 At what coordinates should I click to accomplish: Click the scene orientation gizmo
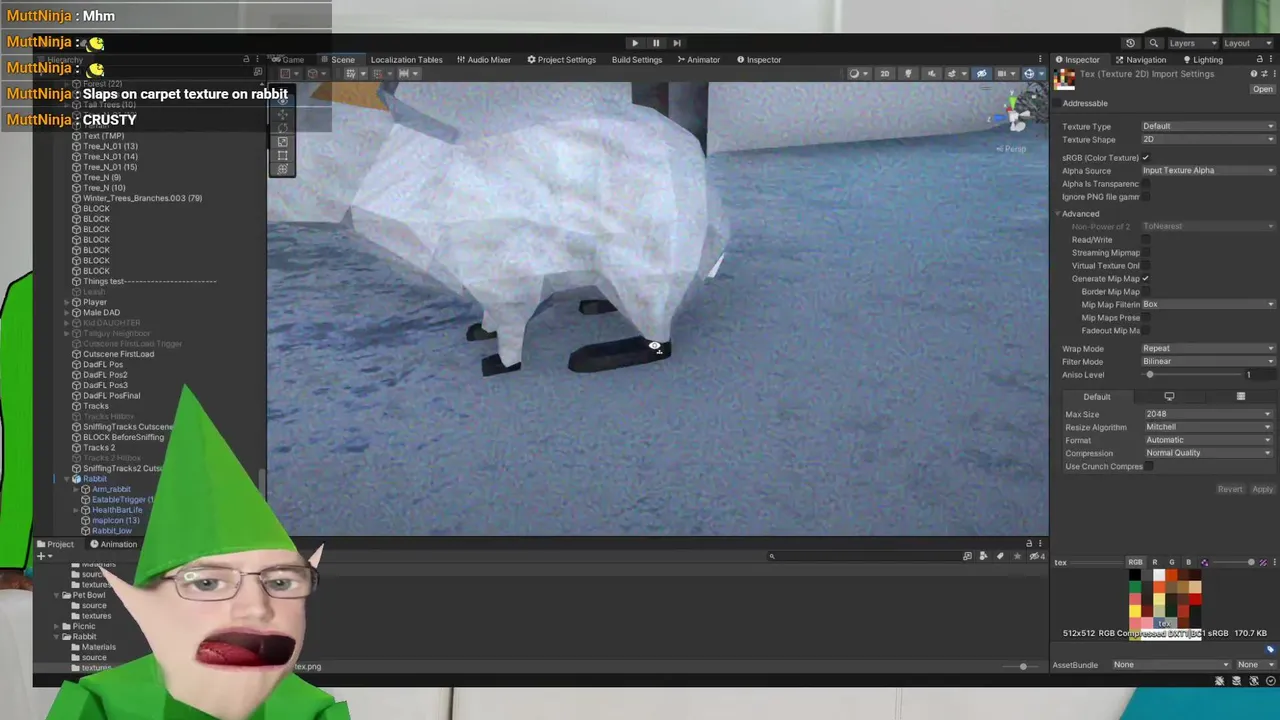(x=1015, y=115)
